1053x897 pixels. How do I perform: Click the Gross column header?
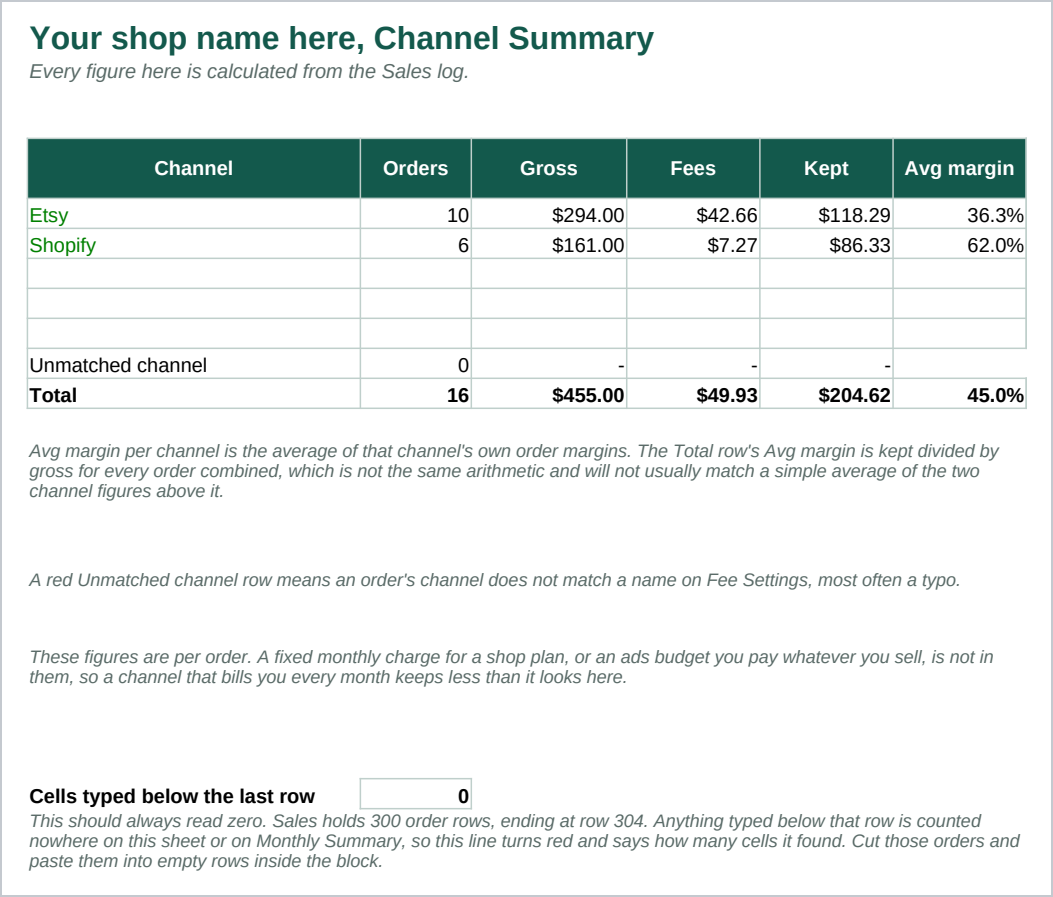(549, 169)
